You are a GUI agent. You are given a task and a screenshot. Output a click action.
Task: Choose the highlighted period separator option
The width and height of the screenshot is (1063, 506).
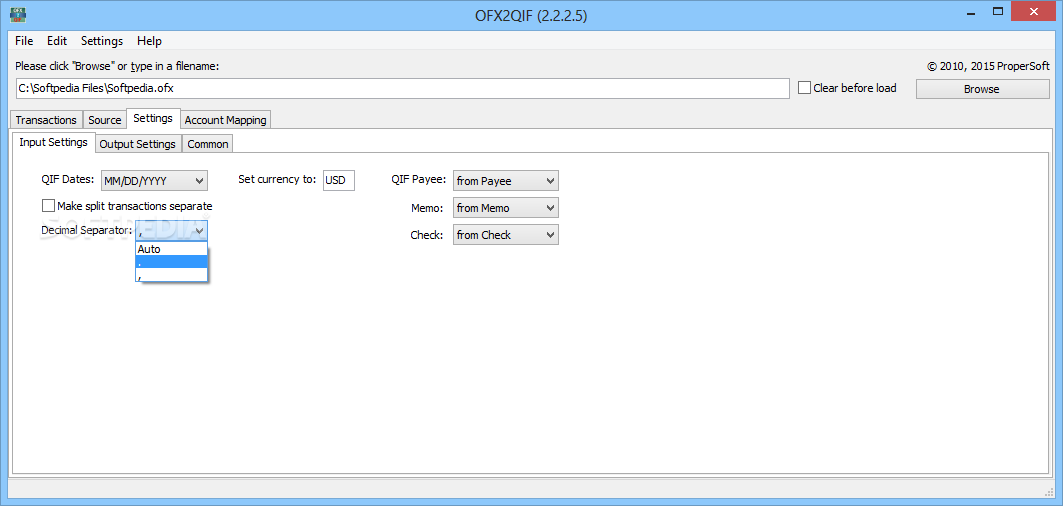pos(172,262)
